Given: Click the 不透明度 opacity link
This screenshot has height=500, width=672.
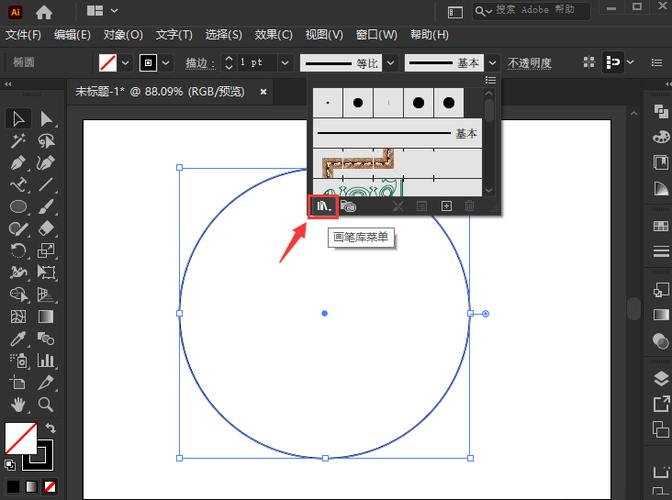Looking at the screenshot, I should 529,62.
